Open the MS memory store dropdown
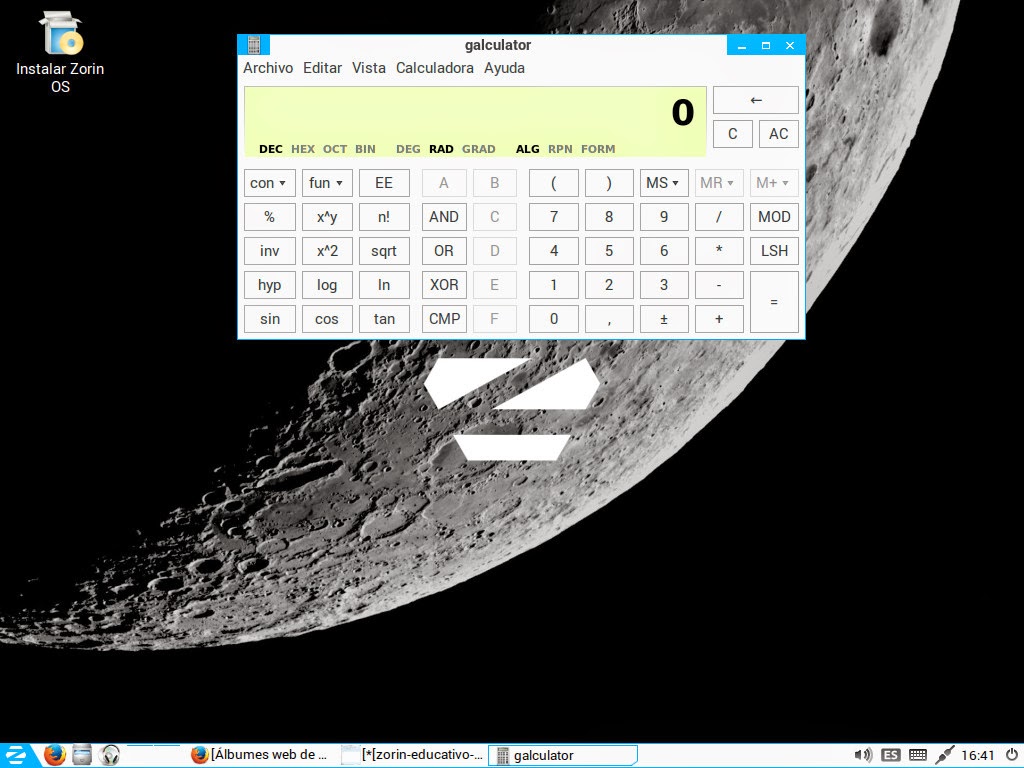The height and width of the screenshot is (768, 1024). coord(663,182)
